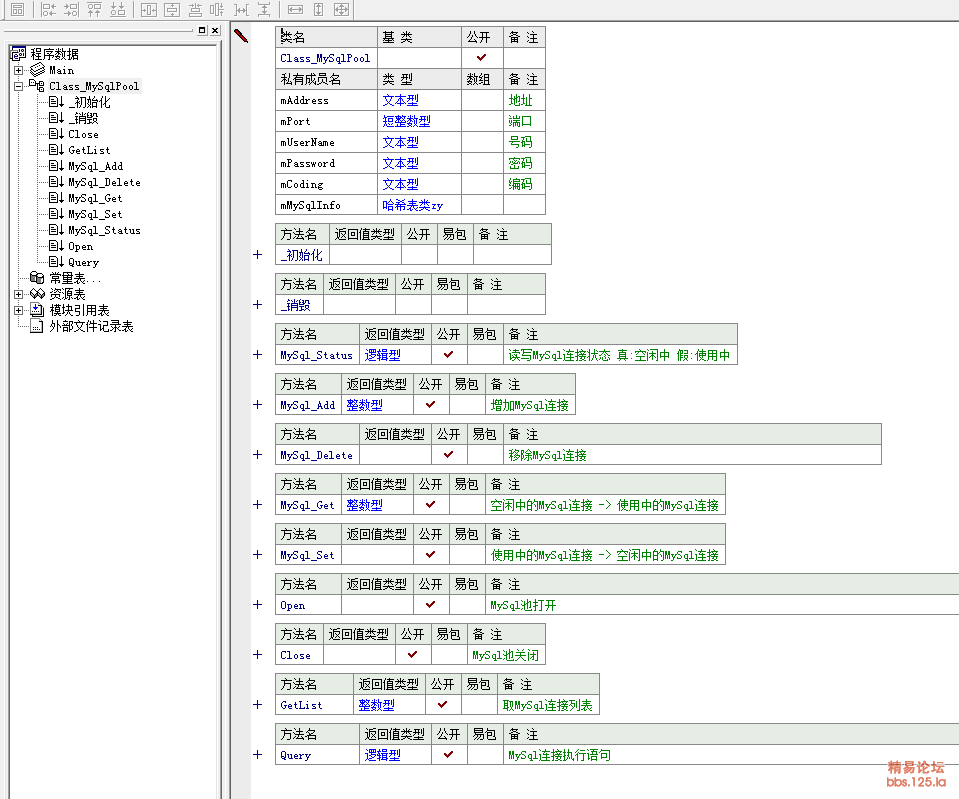Click the align left edges toolbar icon
The image size is (959, 799).
(47, 9)
